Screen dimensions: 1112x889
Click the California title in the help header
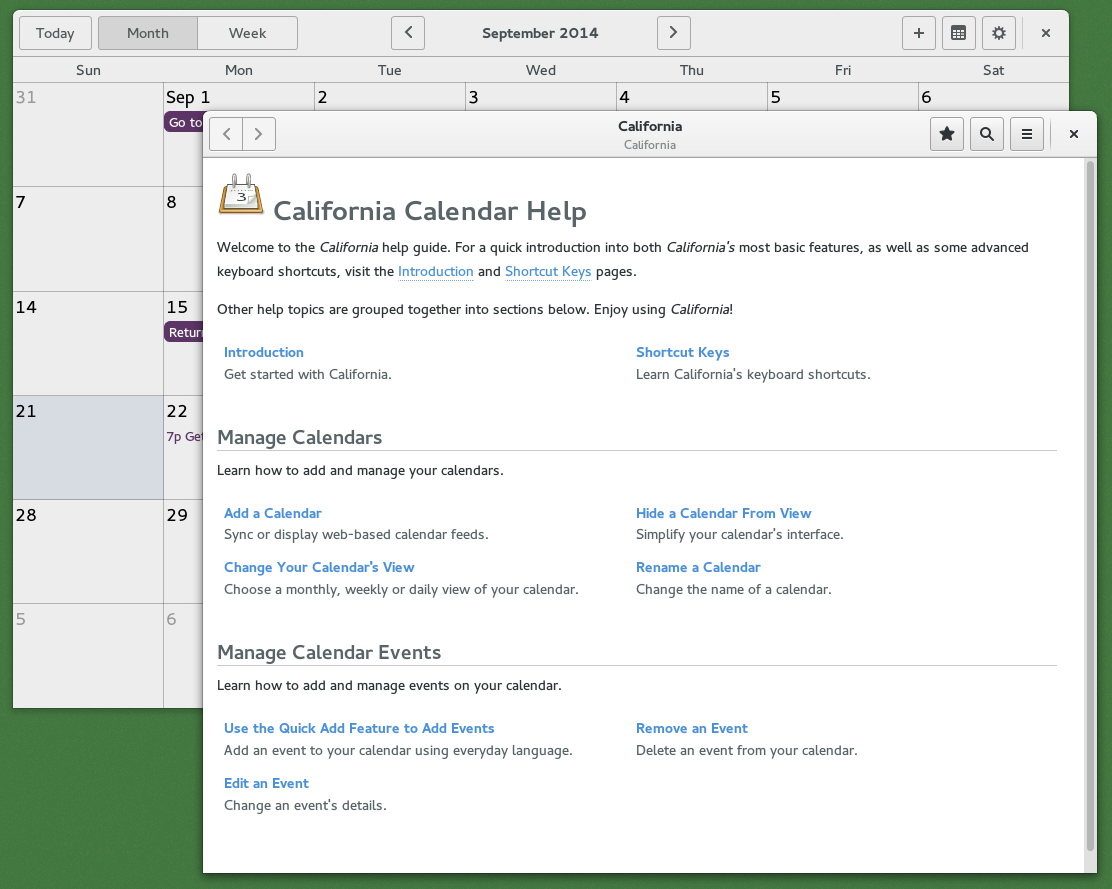click(649, 126)
